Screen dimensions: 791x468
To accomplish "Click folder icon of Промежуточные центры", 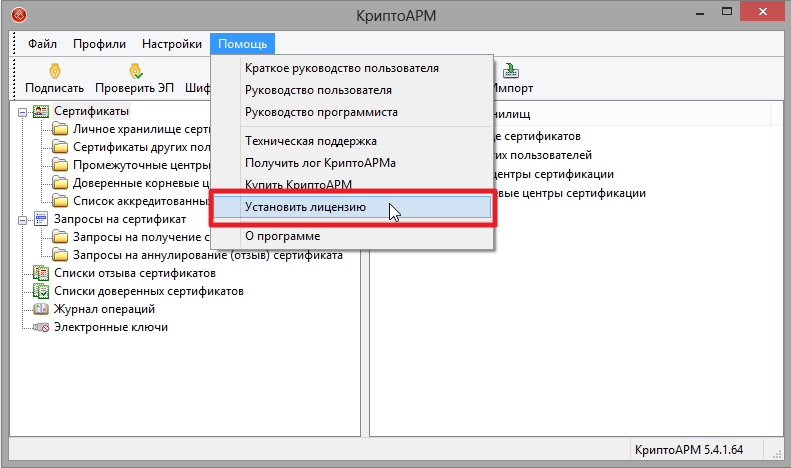I will 61,165.
